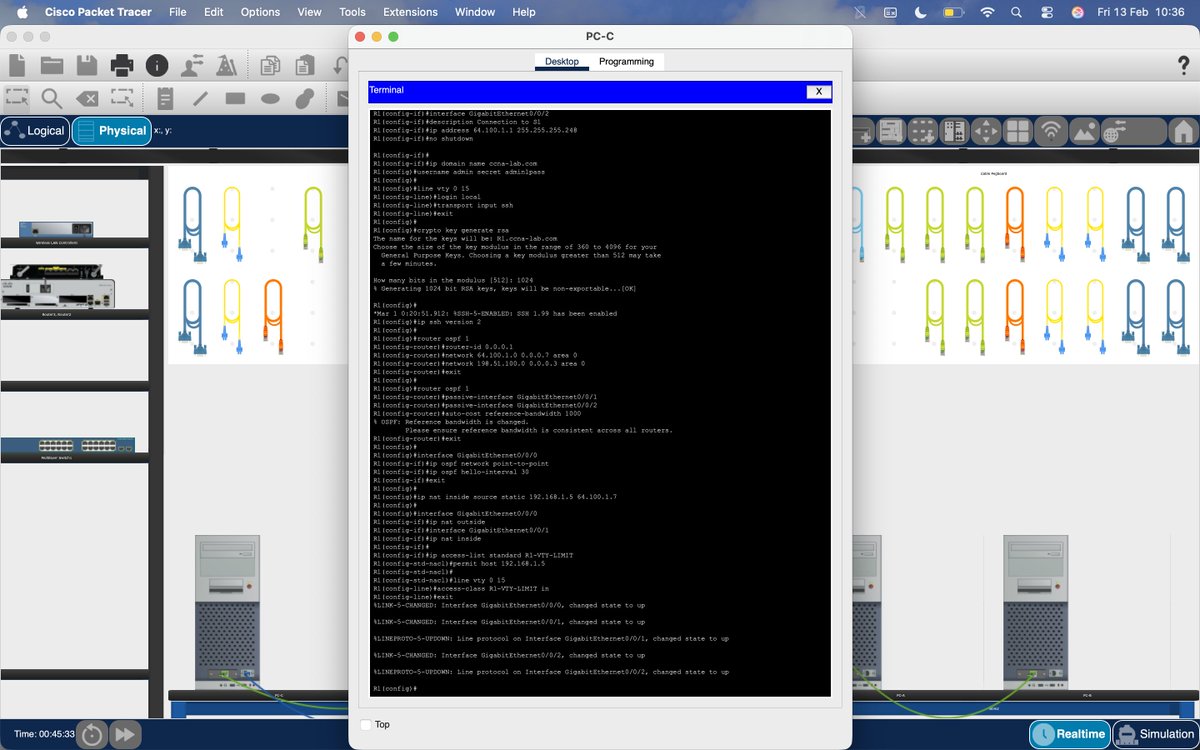
Task: Open a file with the folder icon
Action: (x=52, y=65)
